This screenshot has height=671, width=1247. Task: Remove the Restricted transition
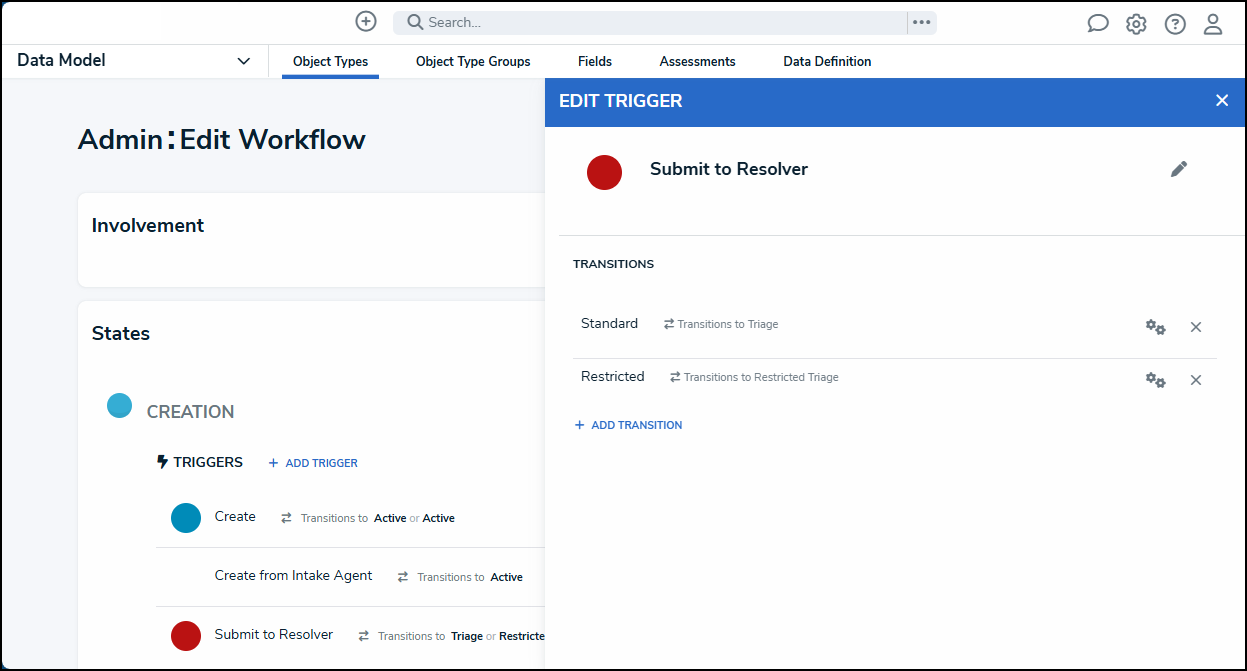1196,380
